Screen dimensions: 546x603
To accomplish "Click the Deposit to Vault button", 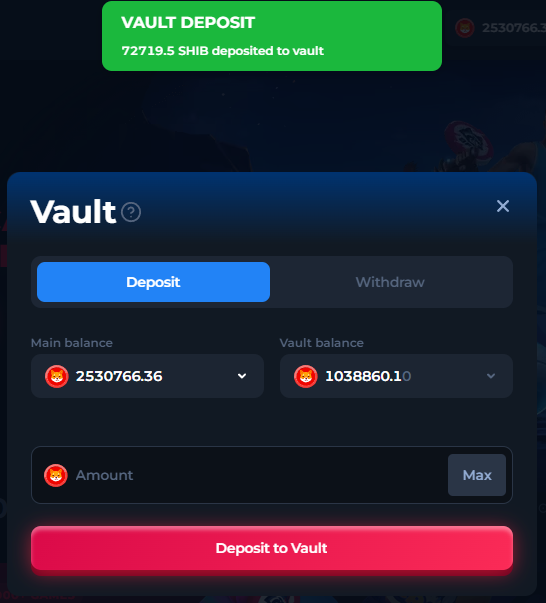I will coord(272,548).
